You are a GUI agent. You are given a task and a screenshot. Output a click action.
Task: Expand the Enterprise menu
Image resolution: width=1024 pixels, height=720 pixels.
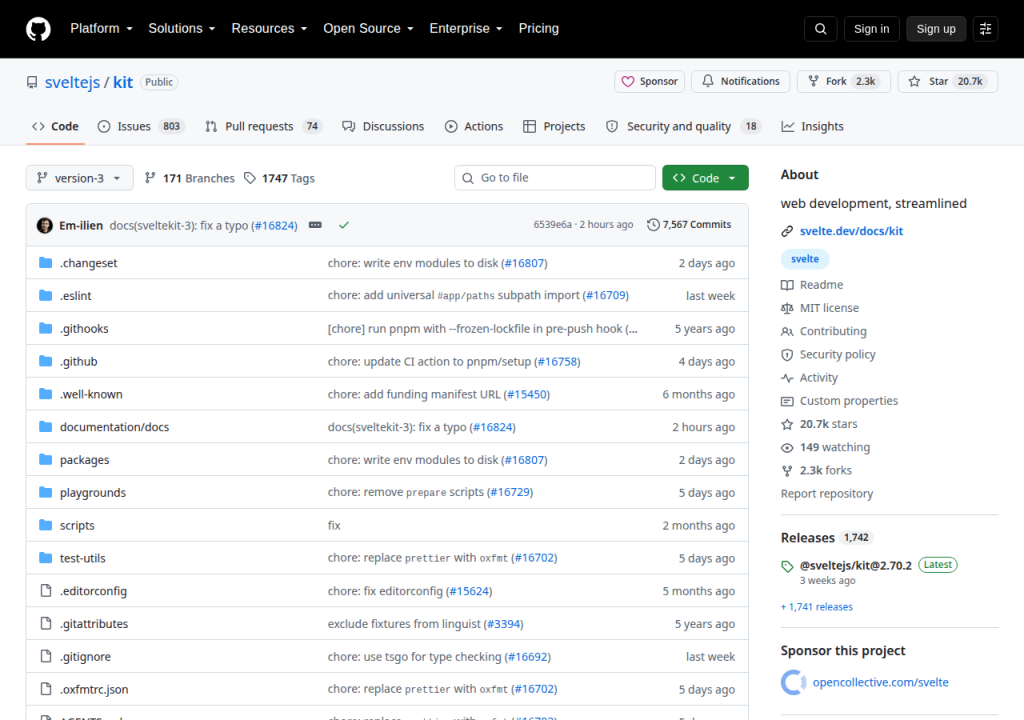click(466, 29)
